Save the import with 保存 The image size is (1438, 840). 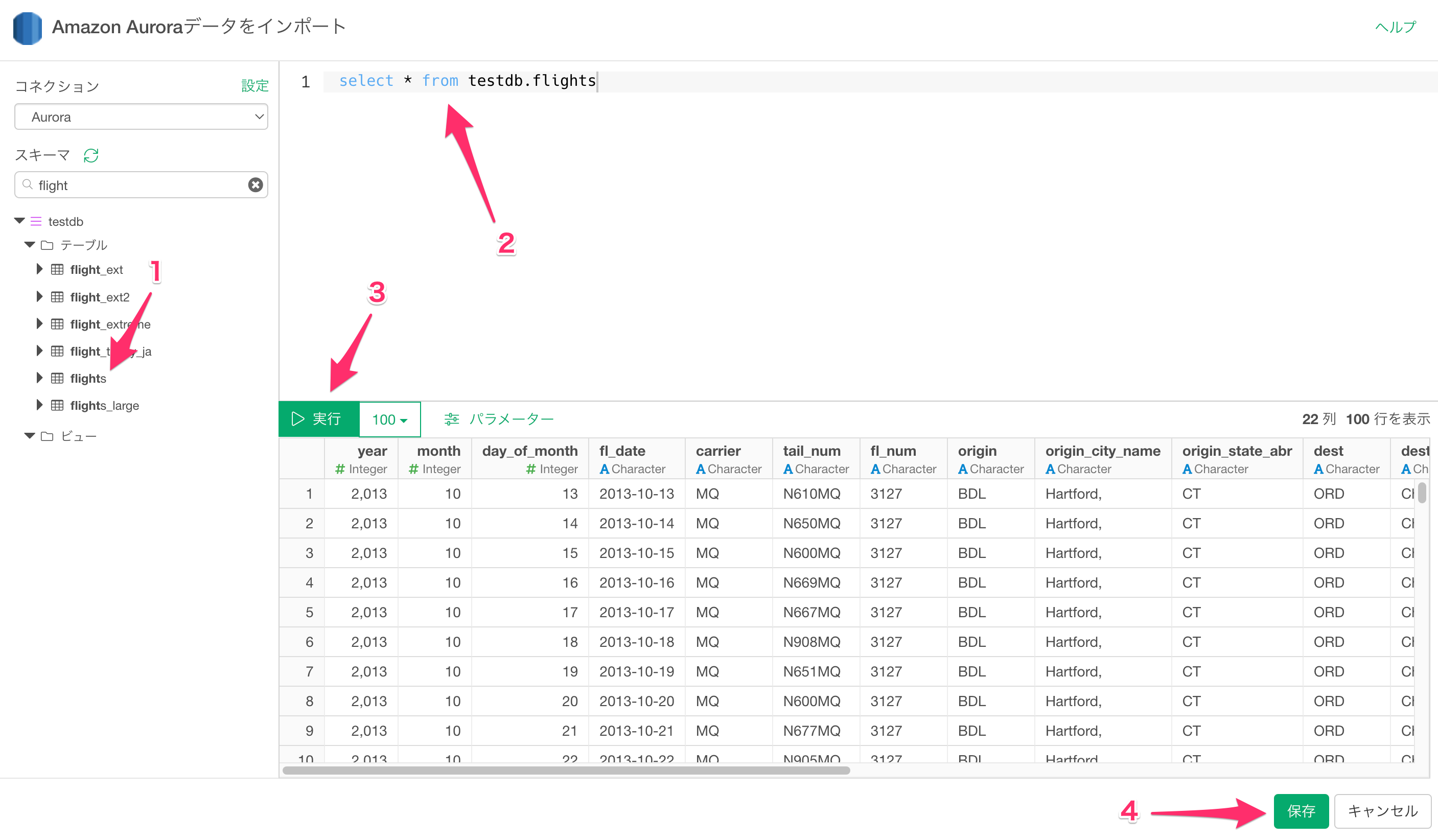pos(1301,811)
